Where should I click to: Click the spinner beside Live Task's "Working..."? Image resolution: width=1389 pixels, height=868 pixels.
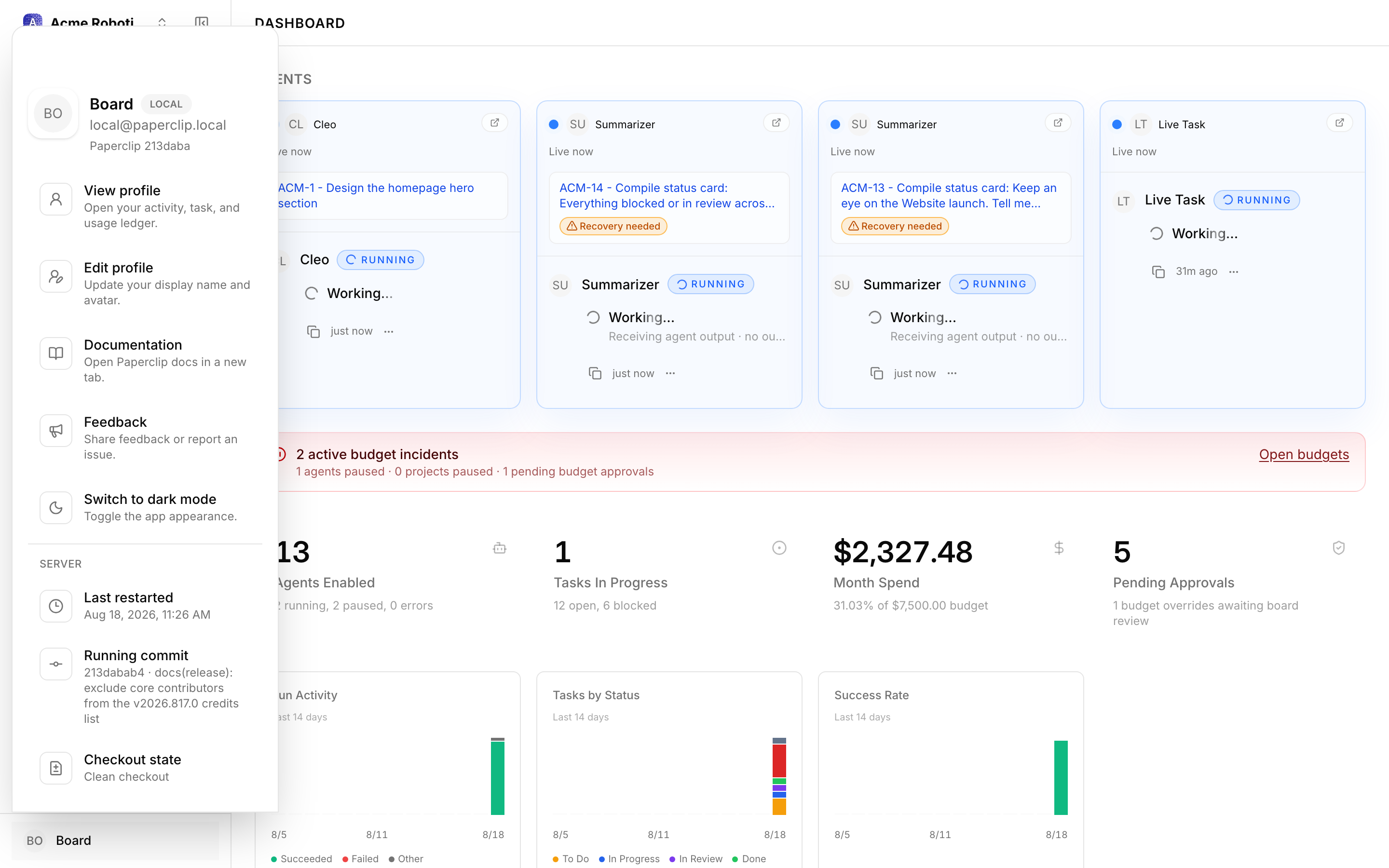1156,234
